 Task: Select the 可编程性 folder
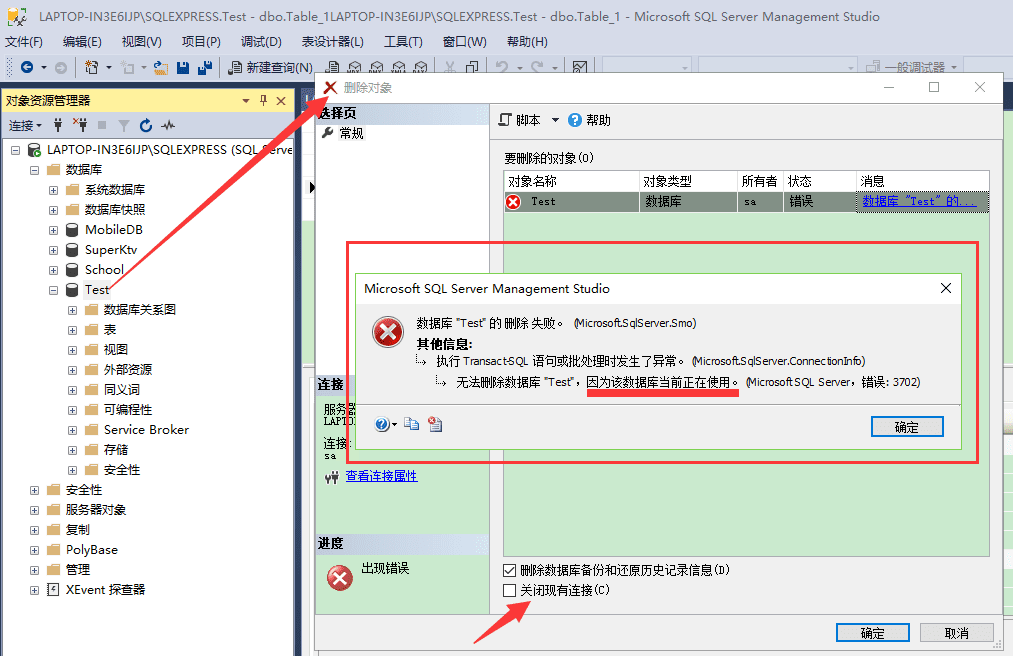[128, 410]
